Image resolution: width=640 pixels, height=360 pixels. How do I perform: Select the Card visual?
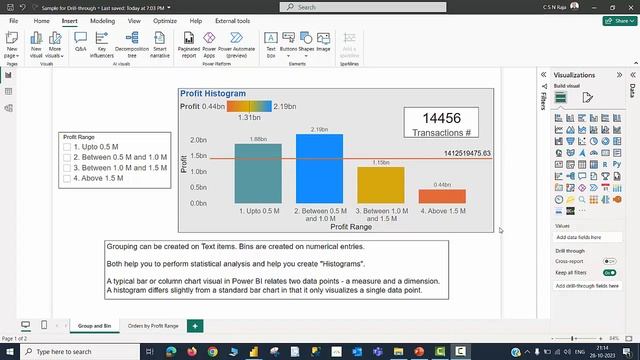click(605, 153)
